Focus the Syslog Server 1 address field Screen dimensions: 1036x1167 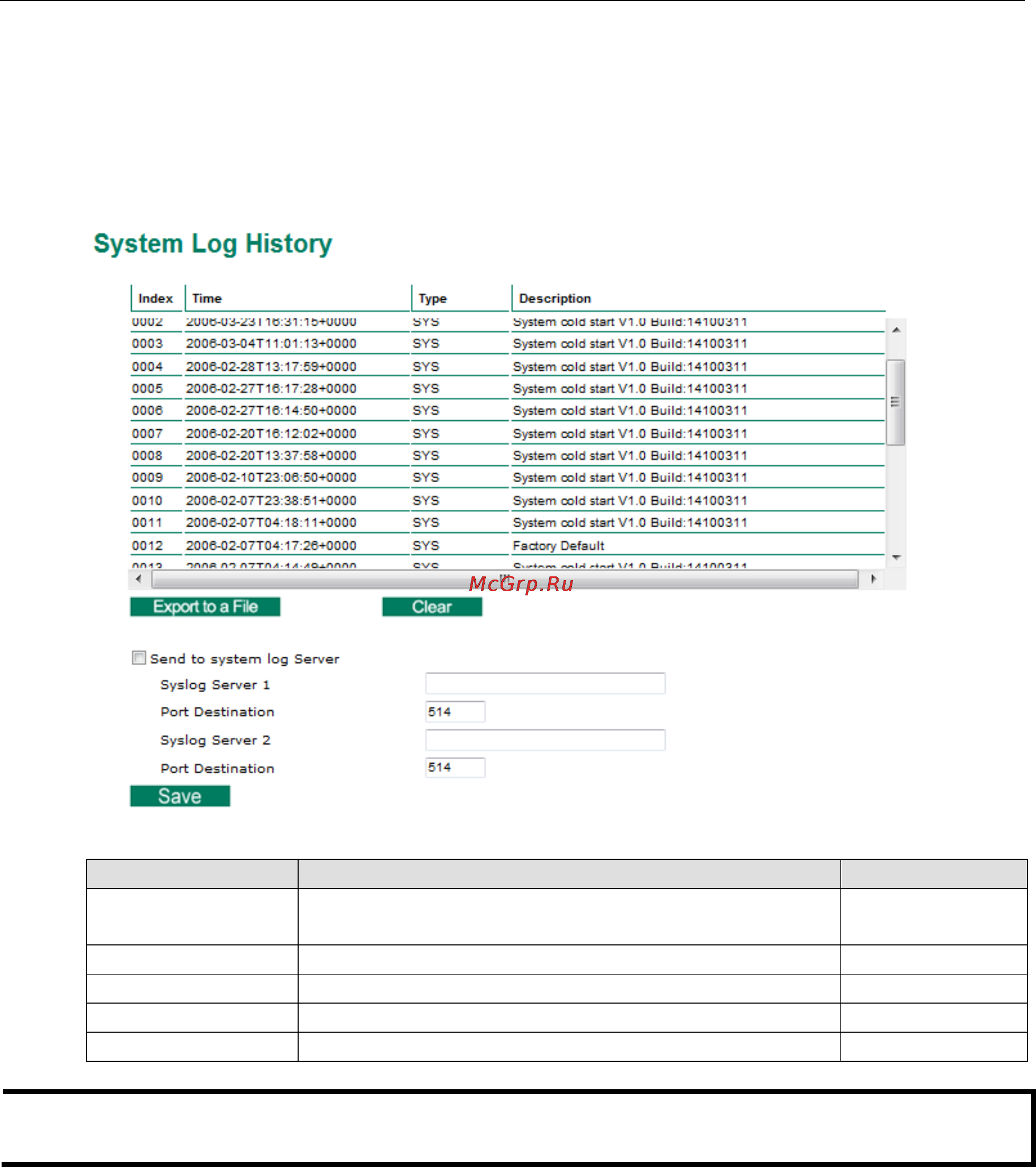pyautogui.click(x=545, y=683)
